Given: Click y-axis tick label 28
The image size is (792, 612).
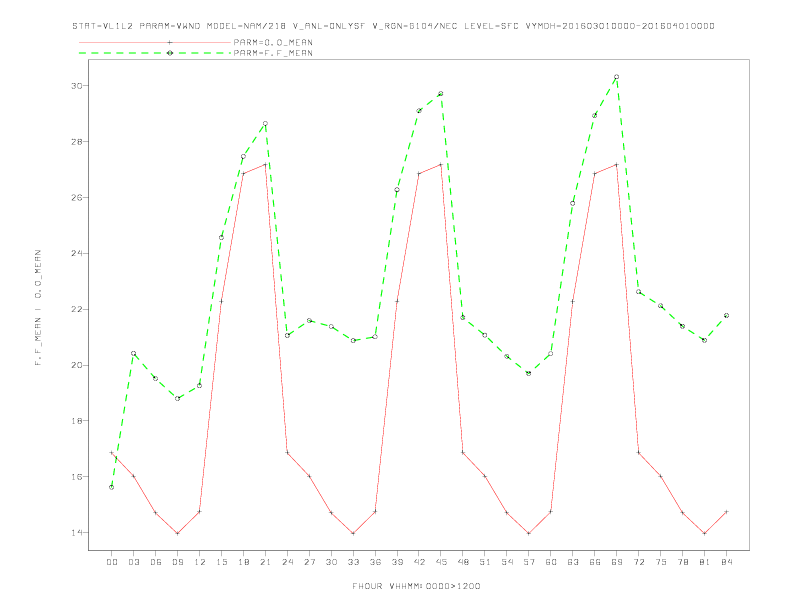Looking at the screenshot, I should pos(76,142).
